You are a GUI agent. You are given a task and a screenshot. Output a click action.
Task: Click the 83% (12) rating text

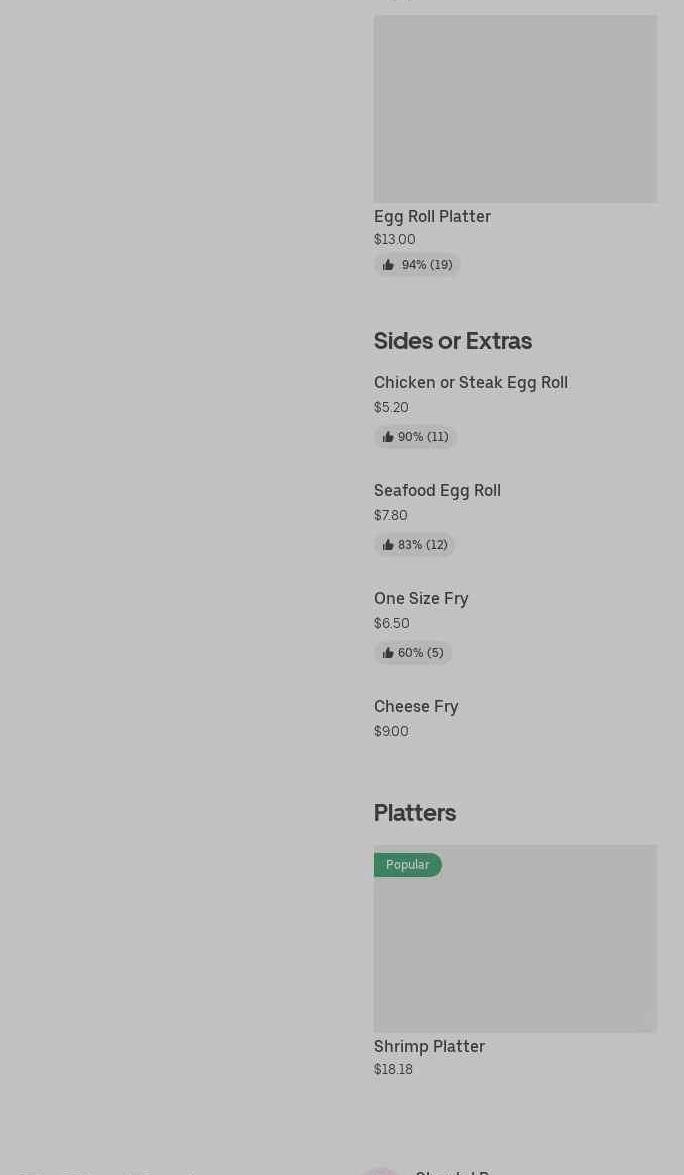(x=423, y=545)
